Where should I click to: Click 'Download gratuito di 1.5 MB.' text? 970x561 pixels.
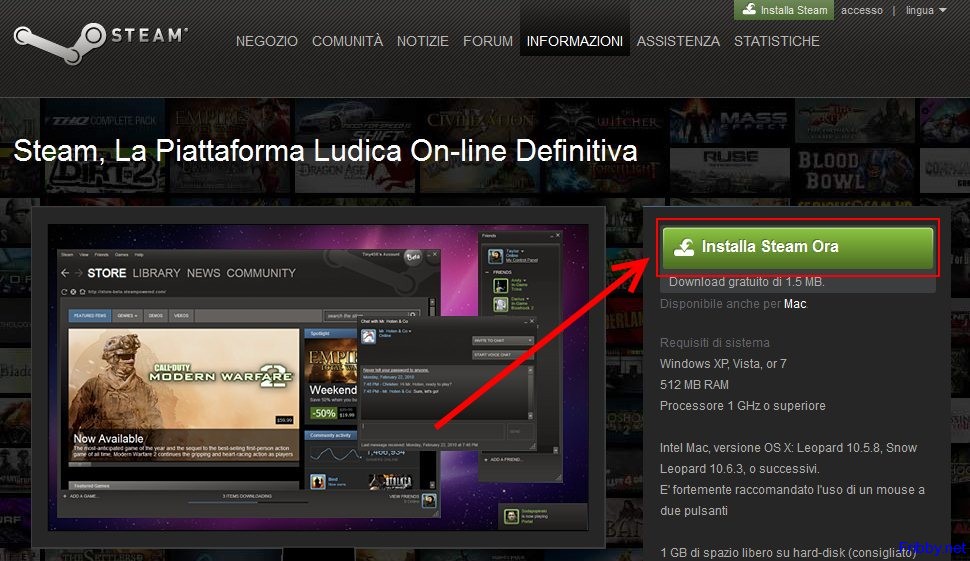tap(747, 282)
